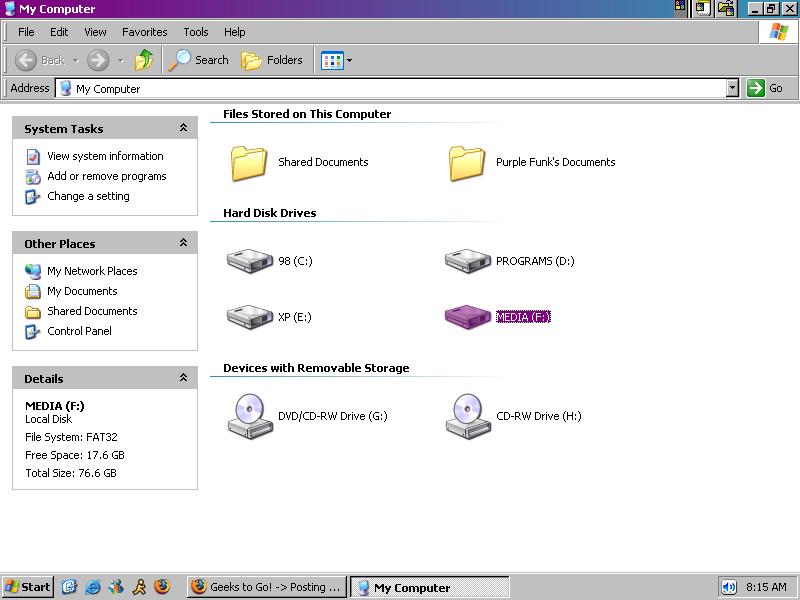Switch to Geeks to Go! taskbar window
Image resolution: width=800 pixels, height=600 pixels.
coord(267,587)
